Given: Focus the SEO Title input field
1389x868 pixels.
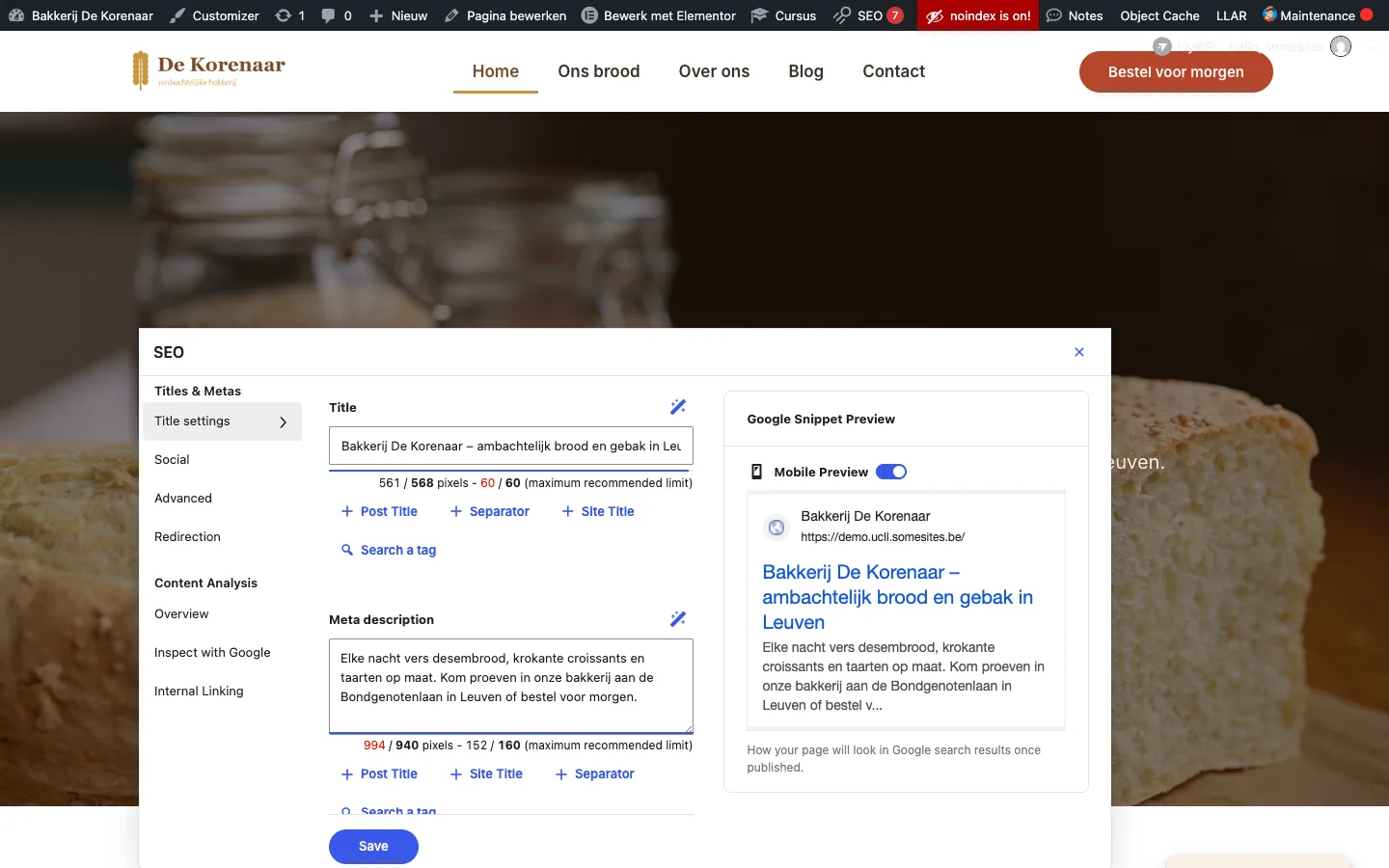Looking at the screenshot, I should click(x=511, y=446).
